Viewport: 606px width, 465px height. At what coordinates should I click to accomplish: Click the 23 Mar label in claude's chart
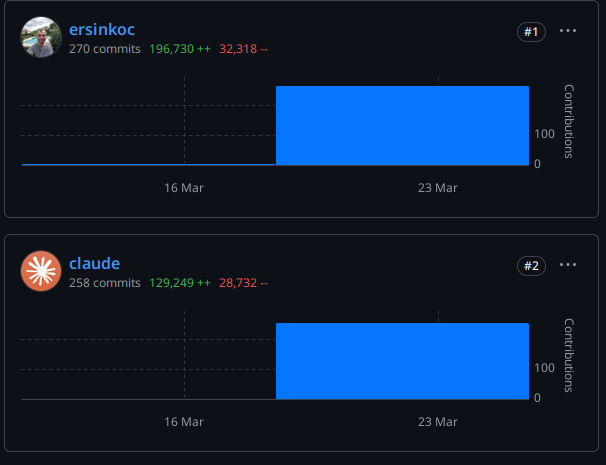pyautogui.click(x=438, y=422)
